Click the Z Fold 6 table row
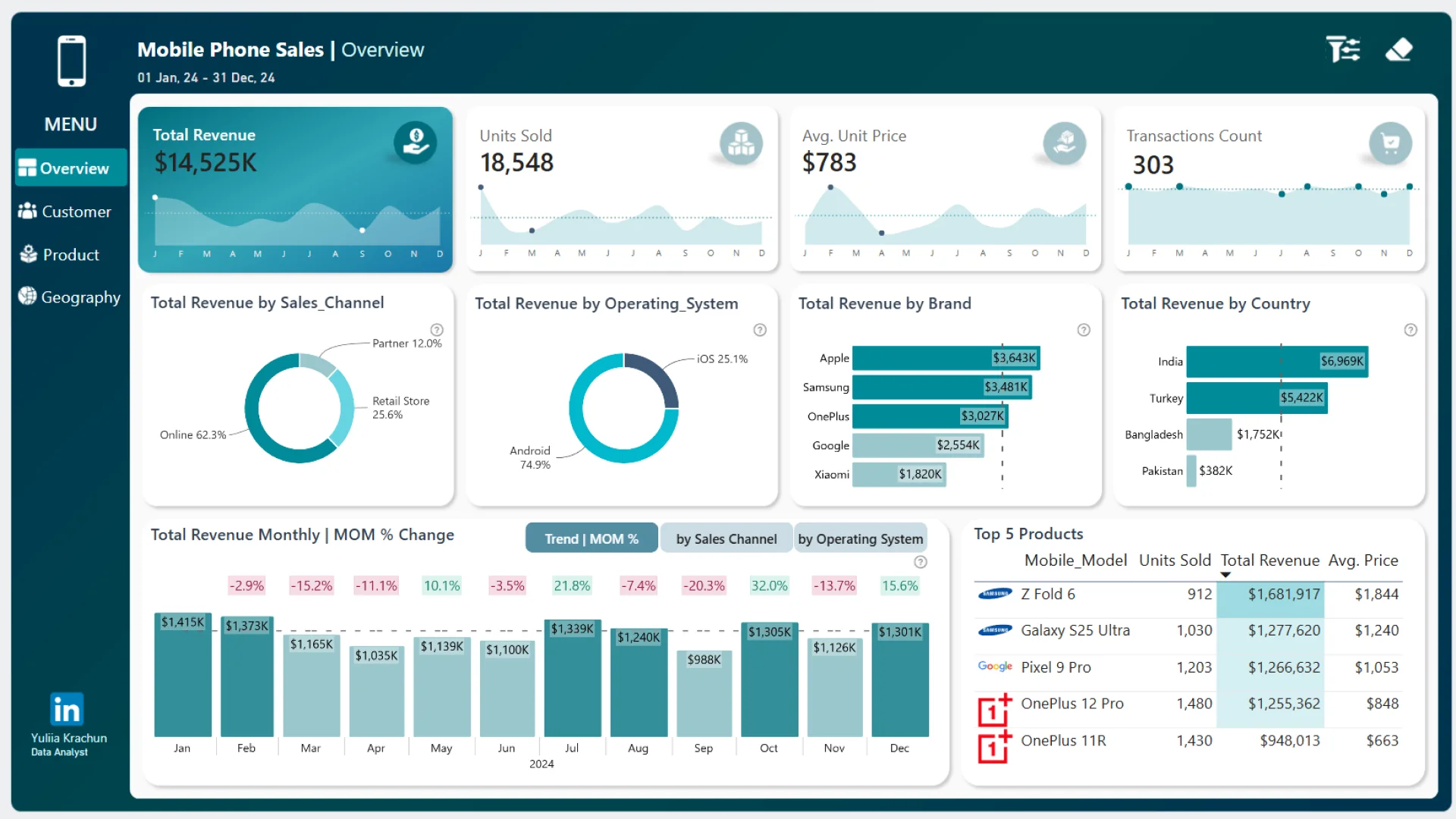 pyautogui.click(x=1047, y=595)
